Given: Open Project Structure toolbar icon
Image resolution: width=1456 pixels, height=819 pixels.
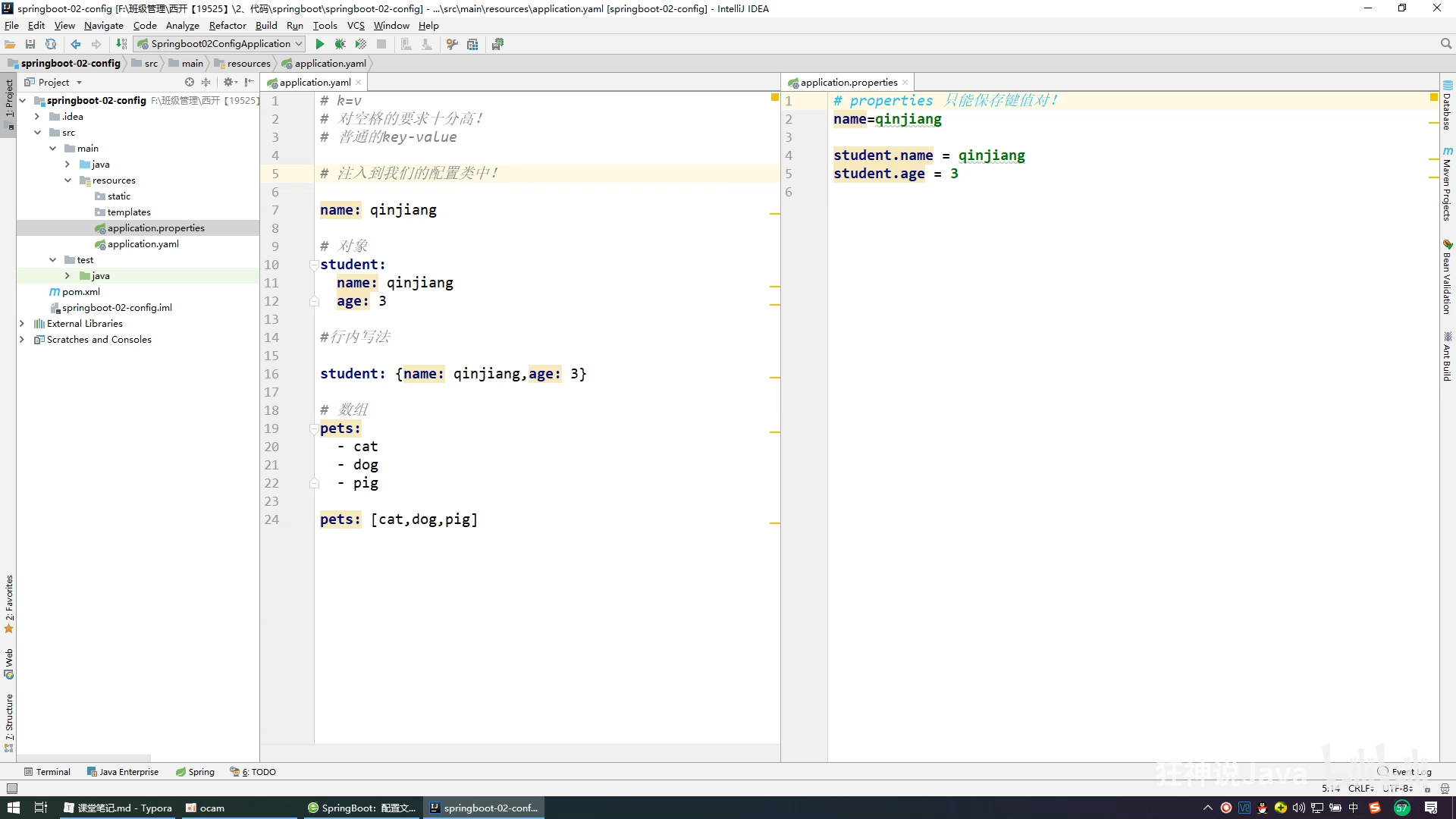Looking at the screenshot, I should 472,44.
